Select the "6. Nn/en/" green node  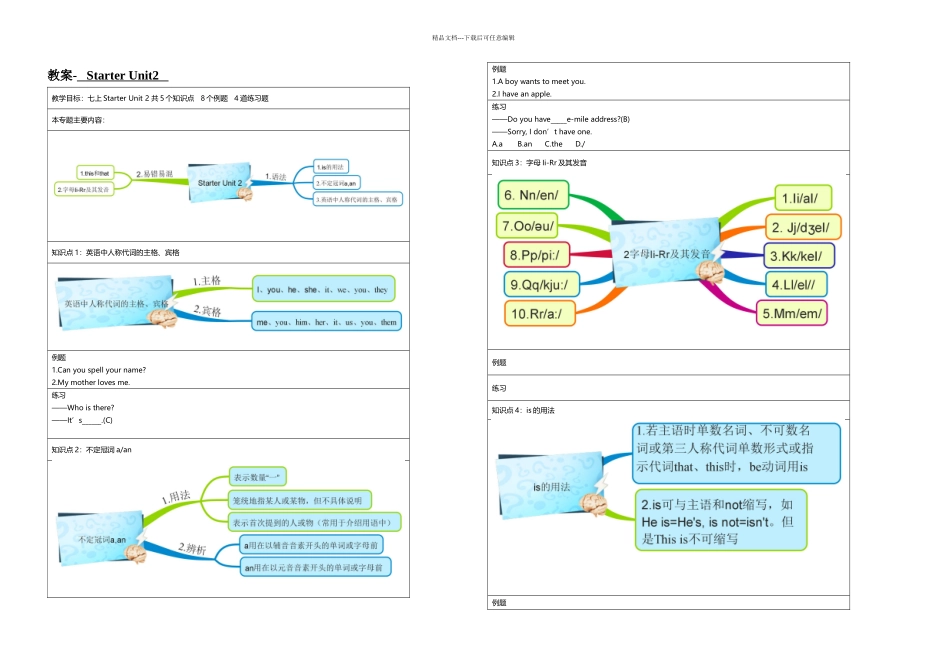(533, 195)
